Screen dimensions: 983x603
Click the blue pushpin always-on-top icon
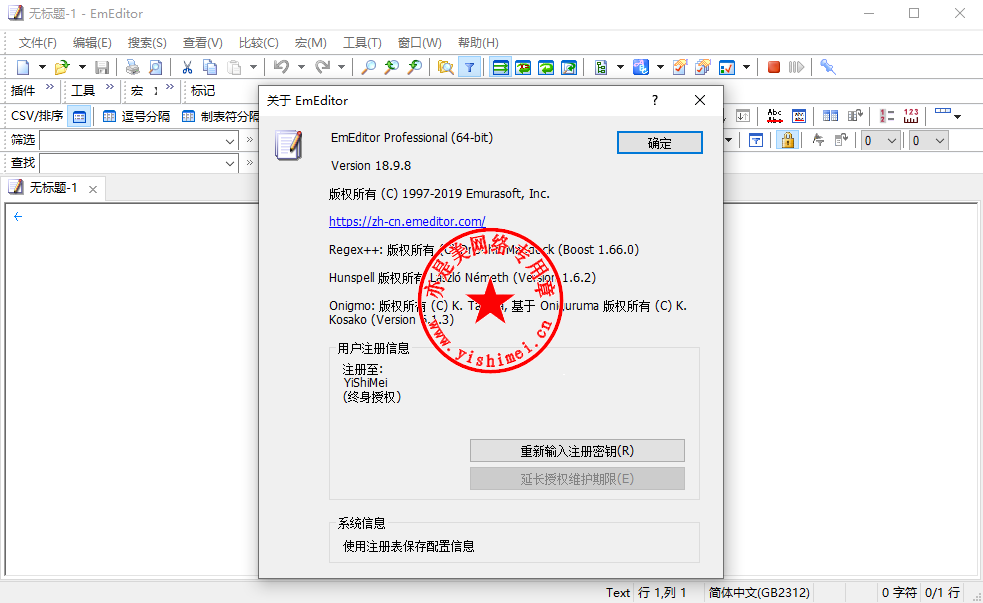pos(828,67)
